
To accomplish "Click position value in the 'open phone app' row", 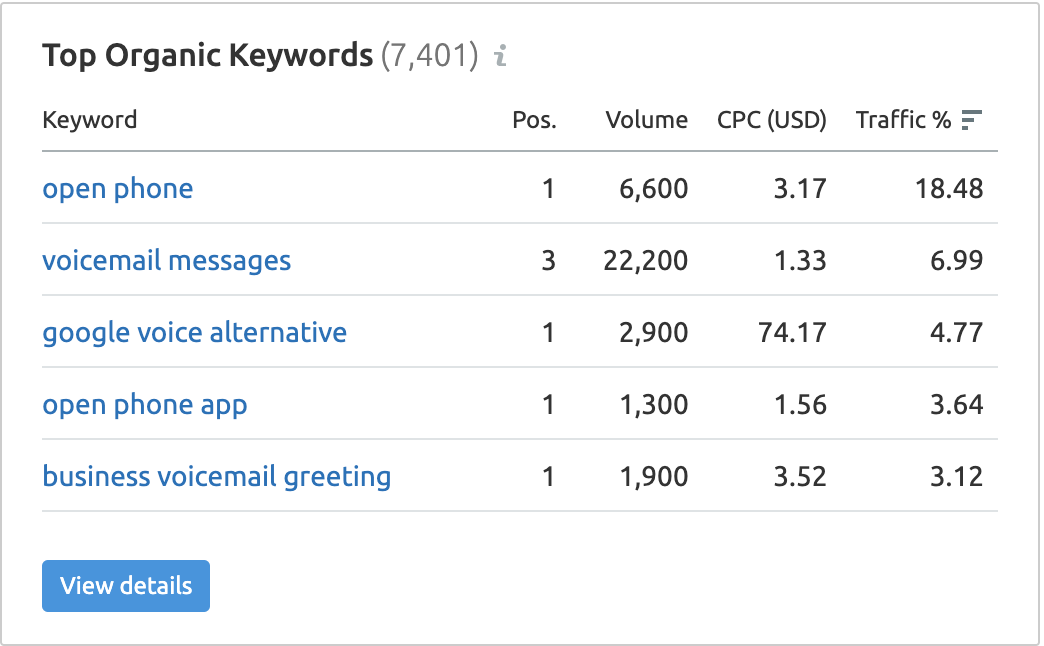I will 549,405.
